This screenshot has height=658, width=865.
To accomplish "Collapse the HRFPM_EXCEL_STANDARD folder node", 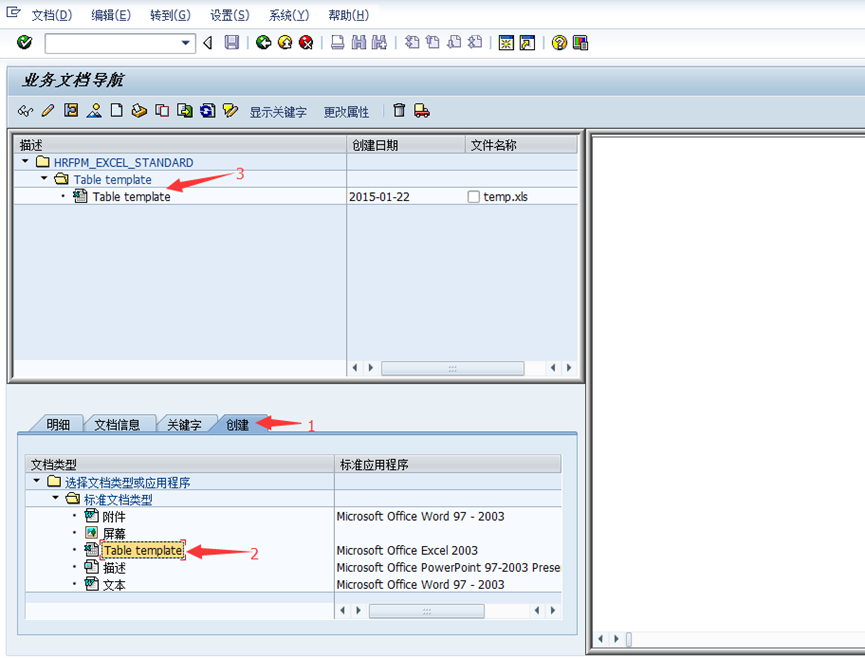I will click(x=25, y=162).
